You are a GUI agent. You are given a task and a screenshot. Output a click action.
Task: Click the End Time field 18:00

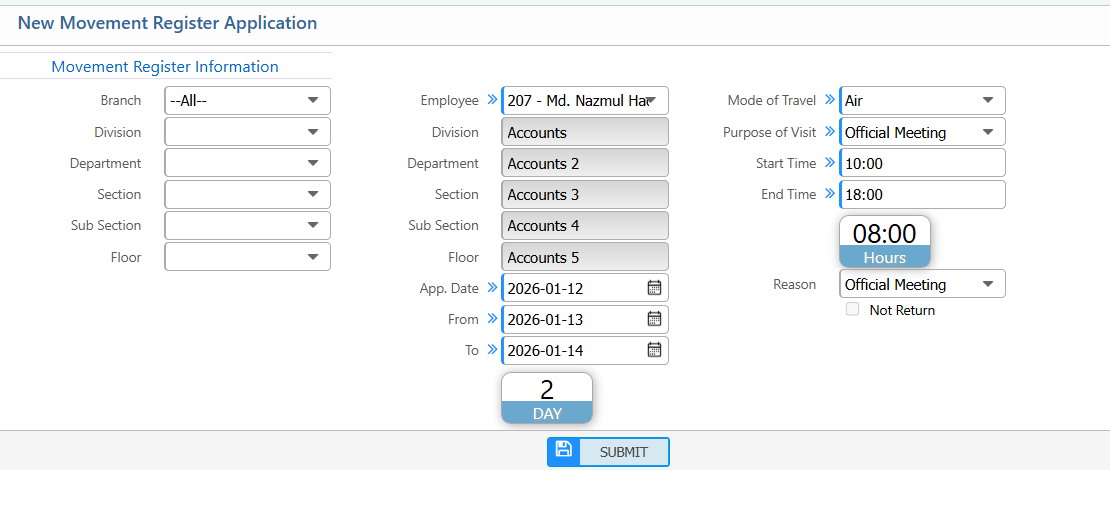tap(922, 194)
